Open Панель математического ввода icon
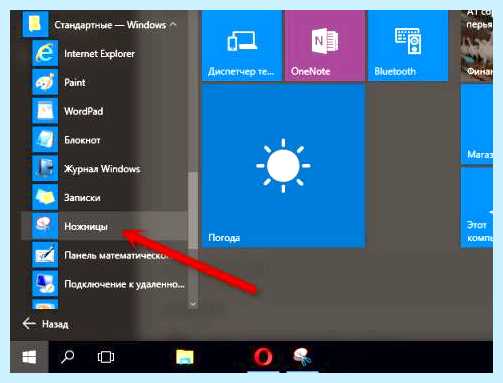The image size is (503, 383). (45, 255)
